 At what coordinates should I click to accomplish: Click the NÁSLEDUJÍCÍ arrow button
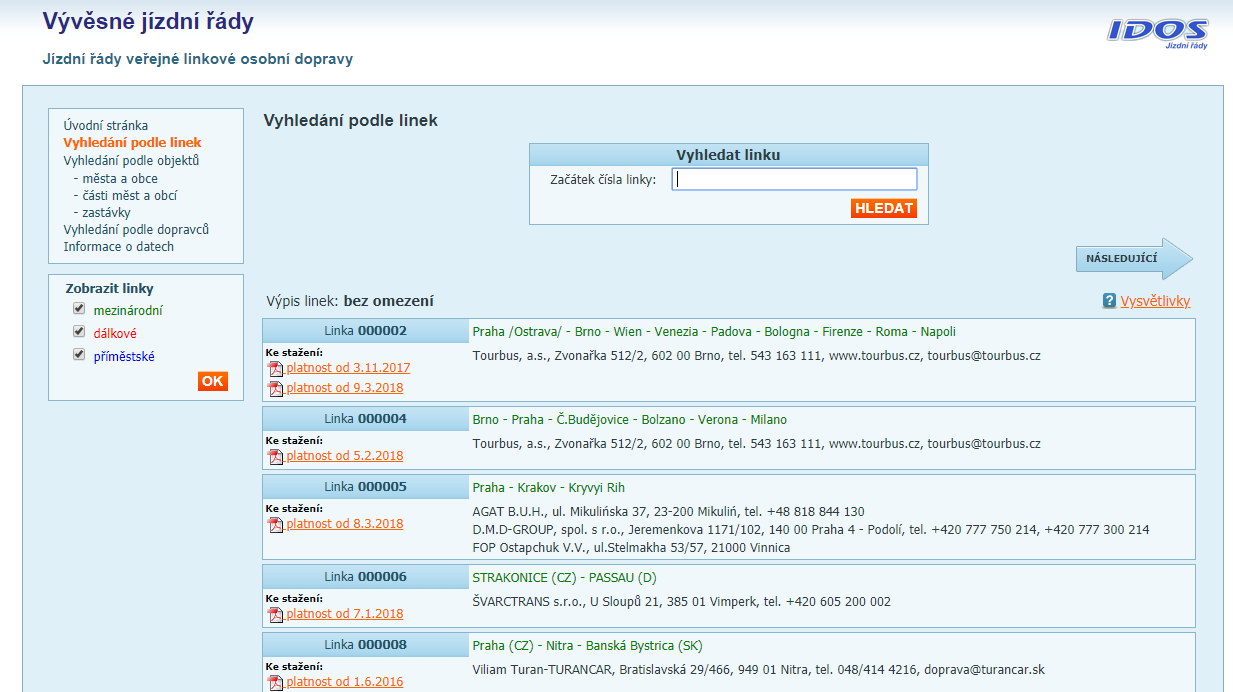[1134, 259]
